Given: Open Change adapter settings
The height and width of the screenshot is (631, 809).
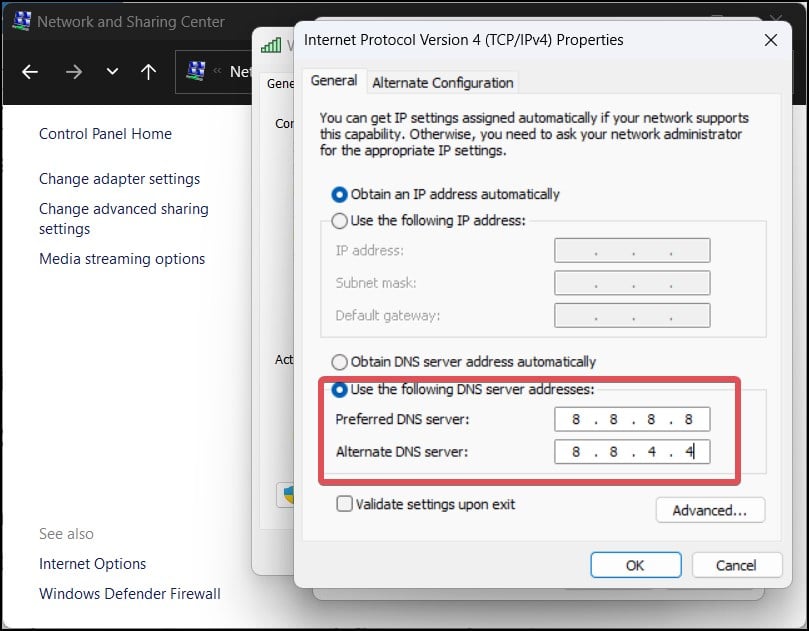Looking at the screenshot, I should [119, 178].
